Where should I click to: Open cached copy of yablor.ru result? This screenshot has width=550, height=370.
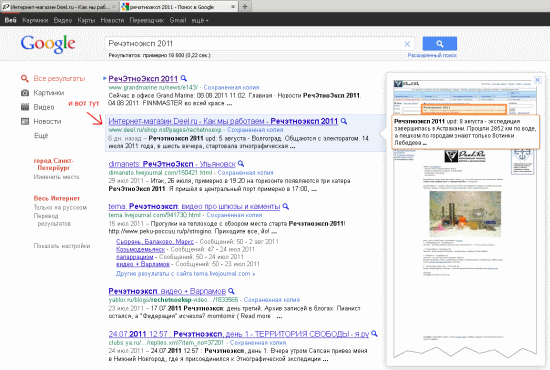[271, 300]
